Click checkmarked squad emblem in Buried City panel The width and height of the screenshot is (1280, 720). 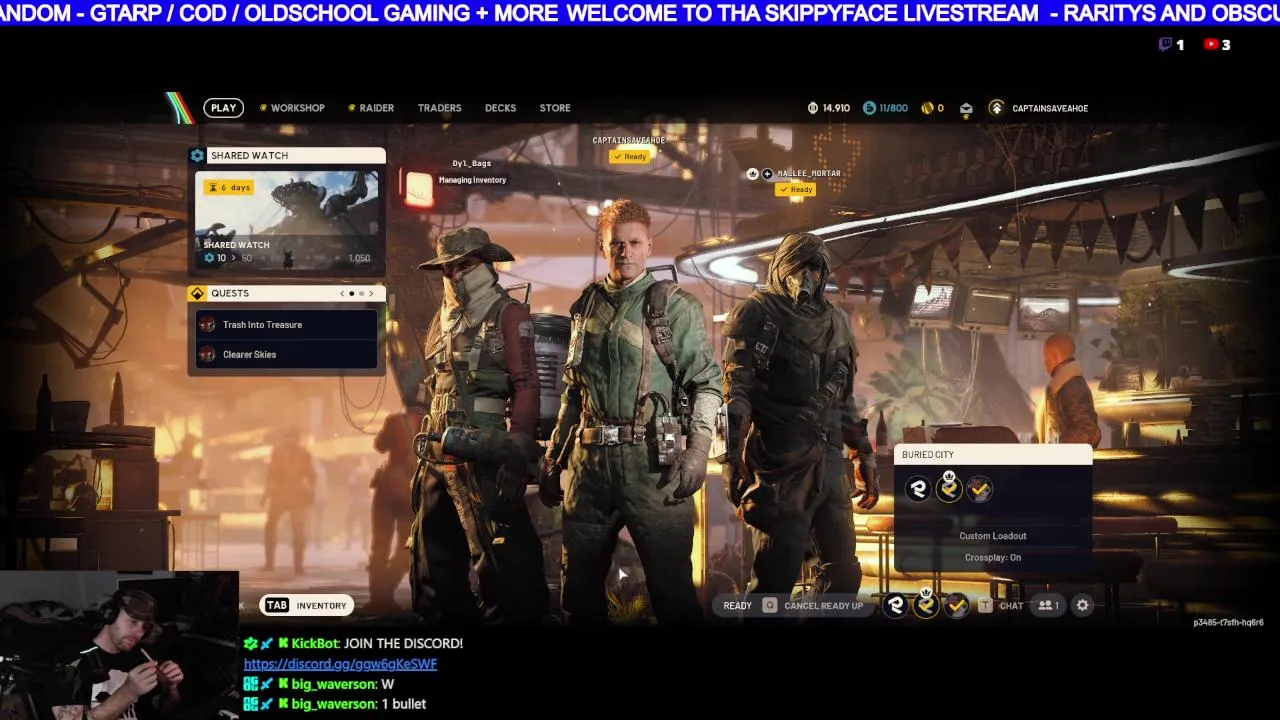pyautogui.click(x=980, y=489)
